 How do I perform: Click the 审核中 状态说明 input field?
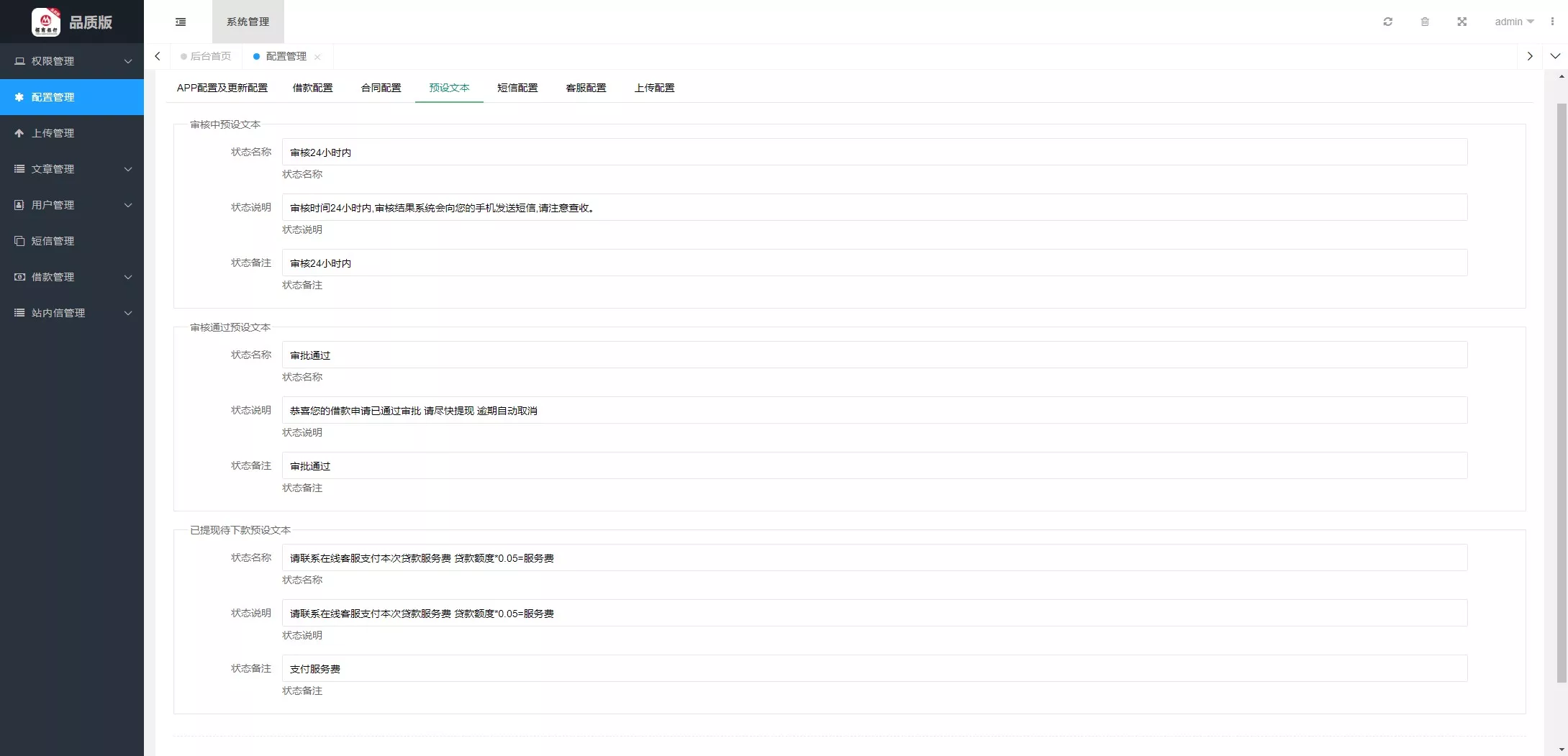(874, 208)
